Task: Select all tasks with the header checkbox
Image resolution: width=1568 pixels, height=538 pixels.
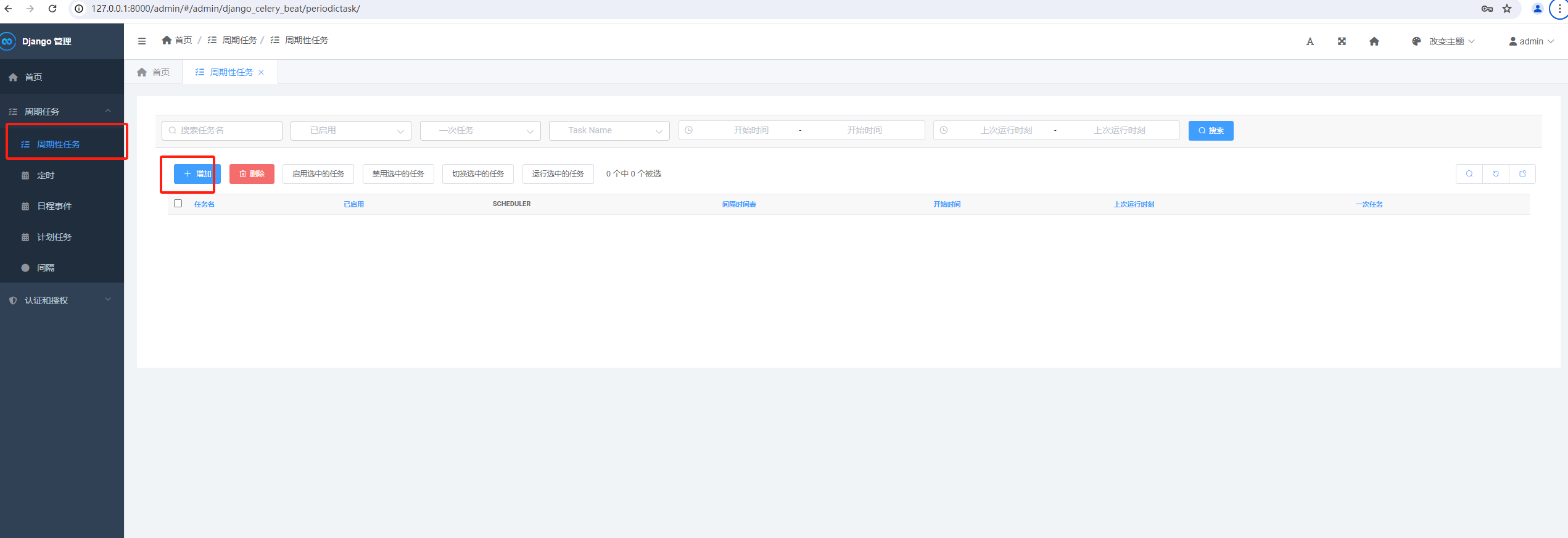Action: [178, 204]
